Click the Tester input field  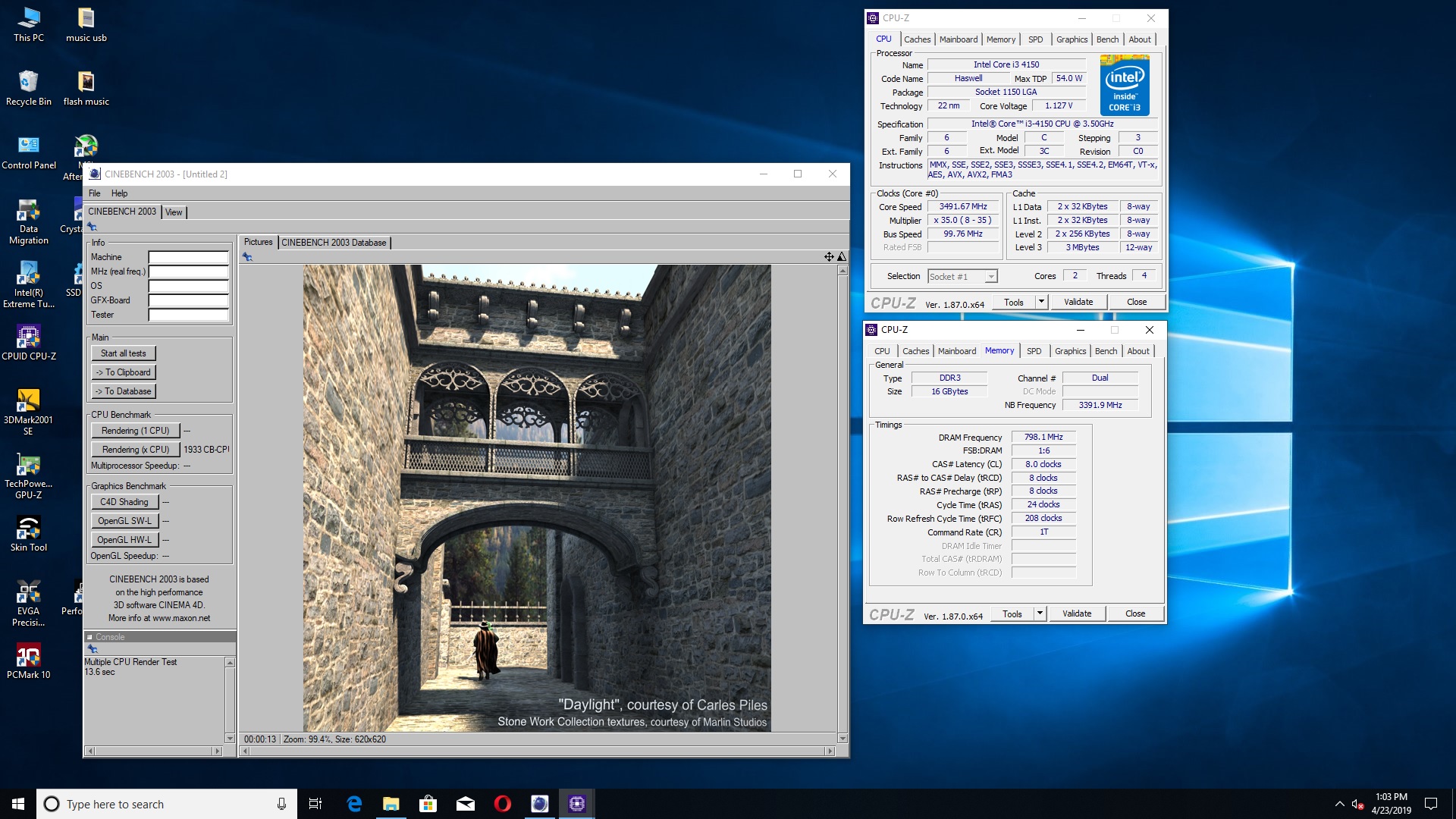(x=188, y=315)
